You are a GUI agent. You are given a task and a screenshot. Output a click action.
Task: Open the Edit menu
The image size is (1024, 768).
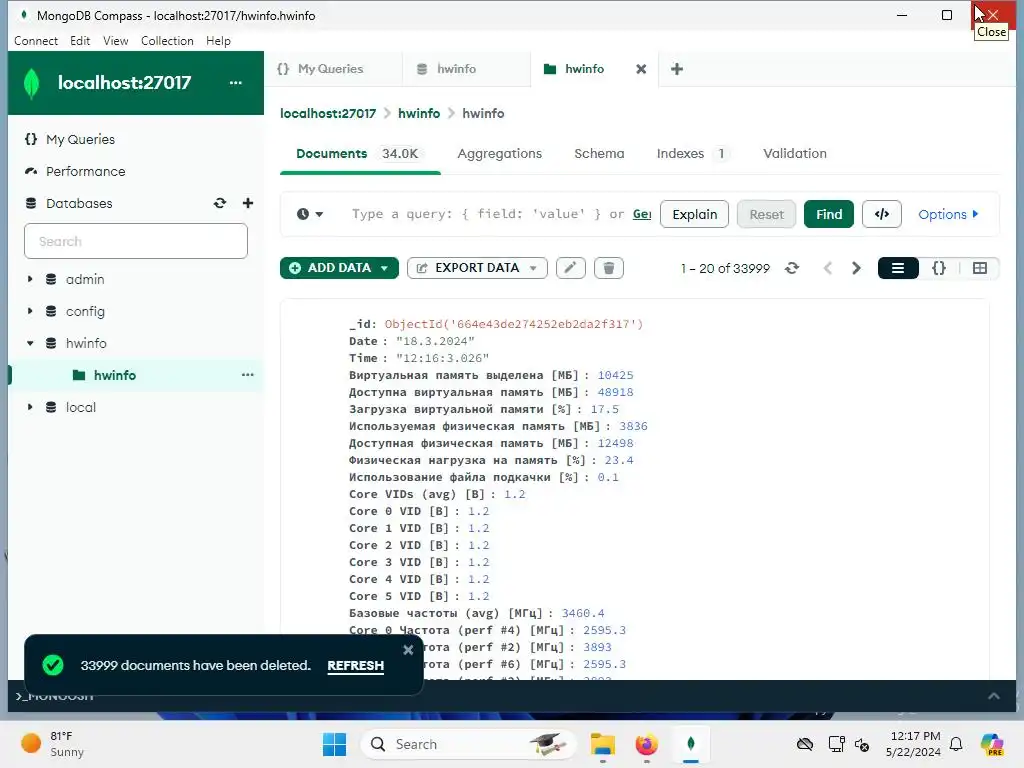(x=80, y=40)
